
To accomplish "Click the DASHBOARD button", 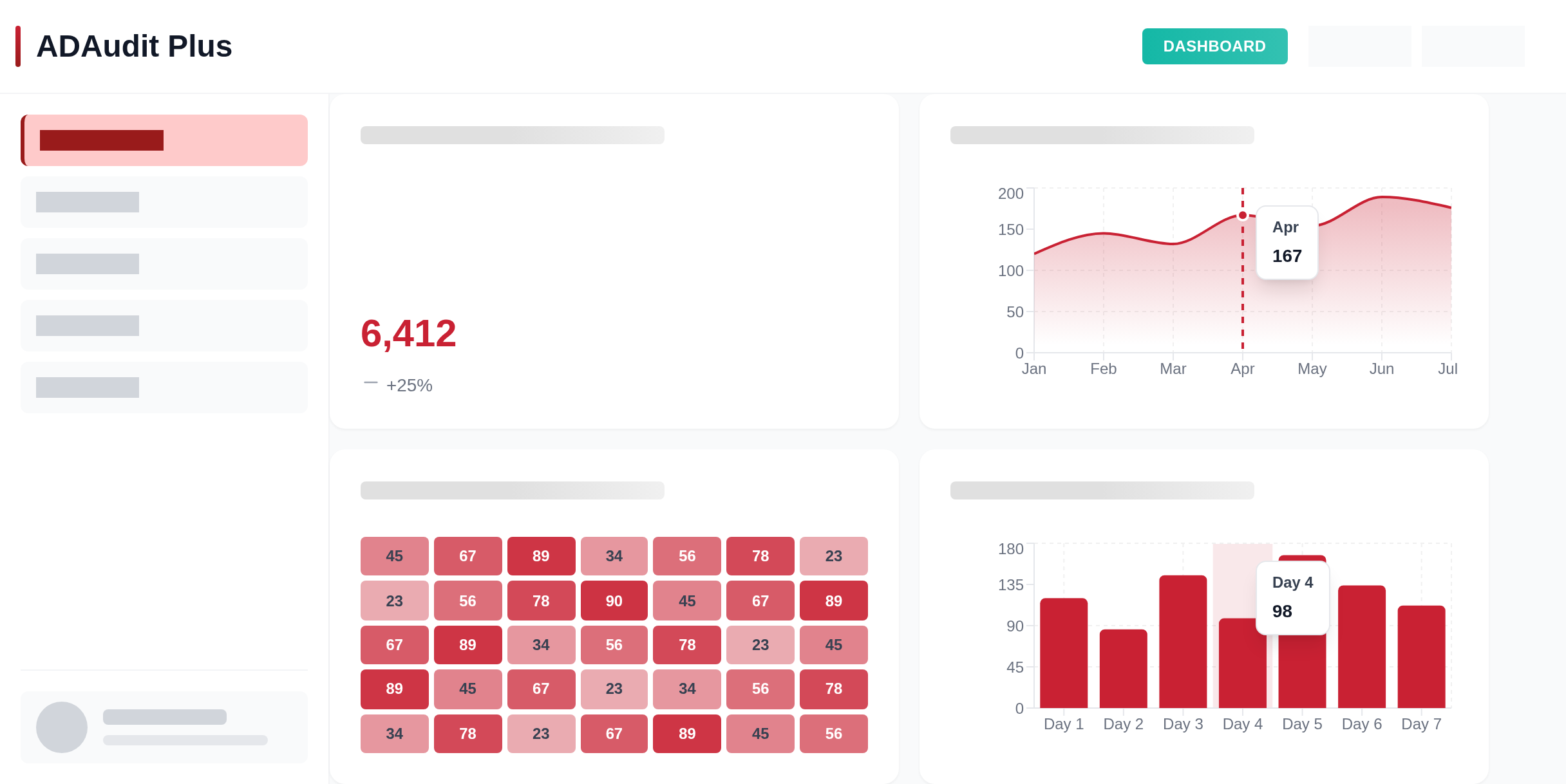I will 1214,46.
